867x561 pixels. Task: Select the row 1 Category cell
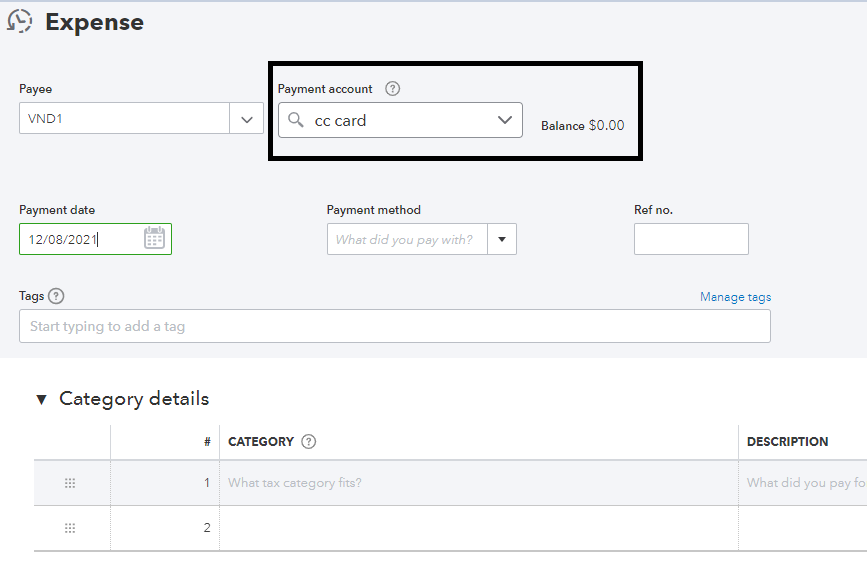click(x=478, y=483)
